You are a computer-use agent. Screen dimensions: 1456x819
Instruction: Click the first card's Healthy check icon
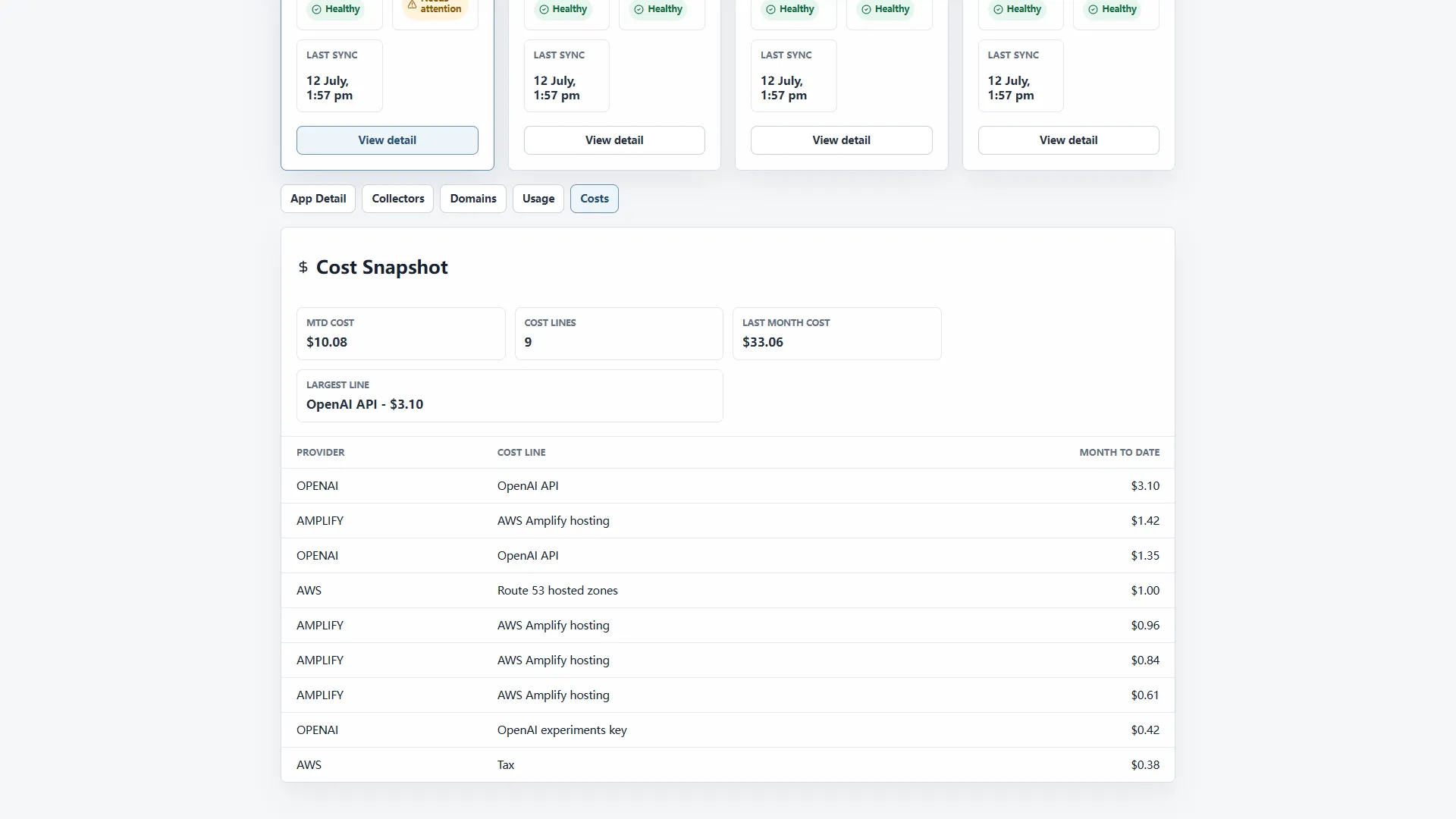point(317,9)
